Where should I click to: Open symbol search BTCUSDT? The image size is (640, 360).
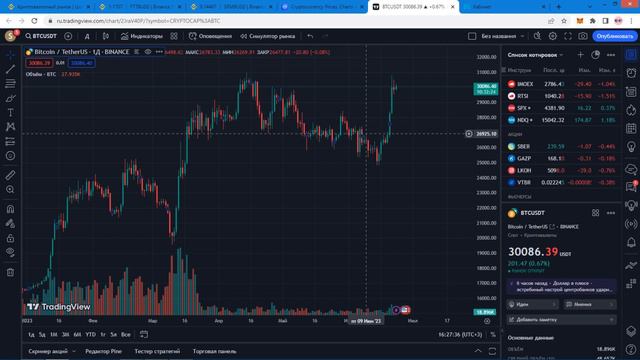41,36
